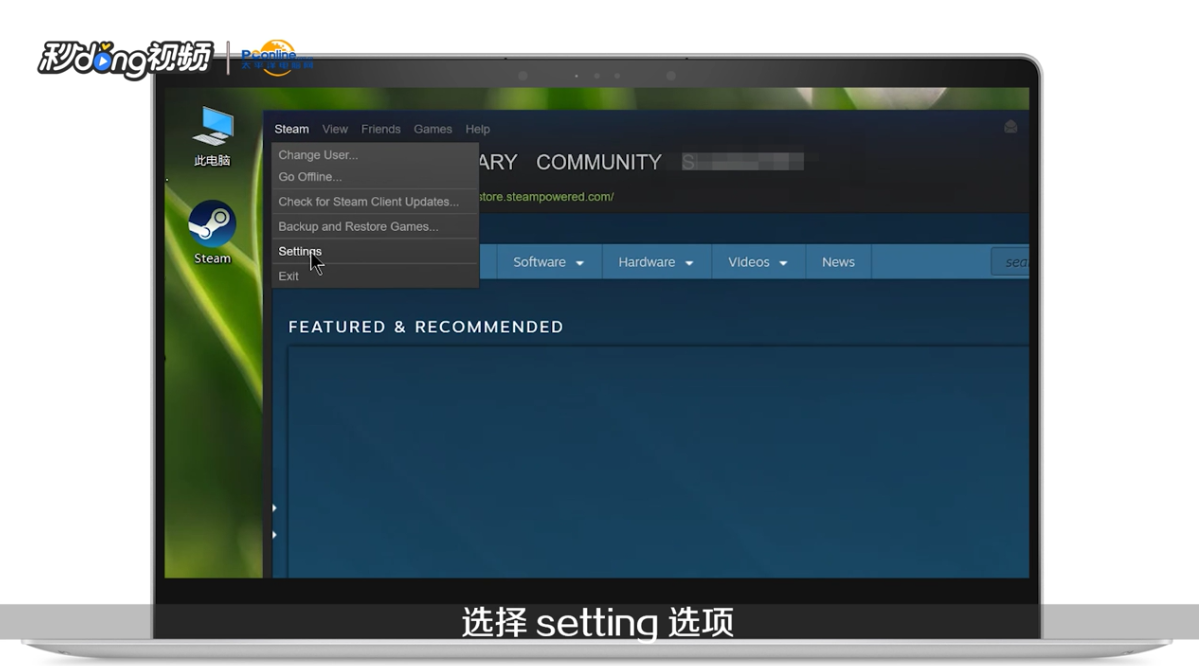
Task: Select Go Offline in the Steam menu
Action: pos(309,176)
